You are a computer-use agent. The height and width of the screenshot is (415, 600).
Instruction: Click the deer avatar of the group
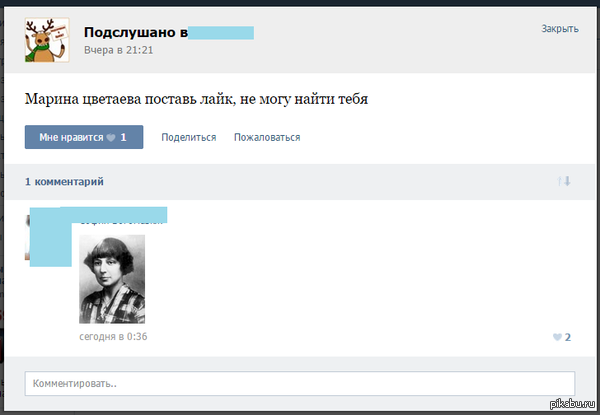click(x=46, y=39)
